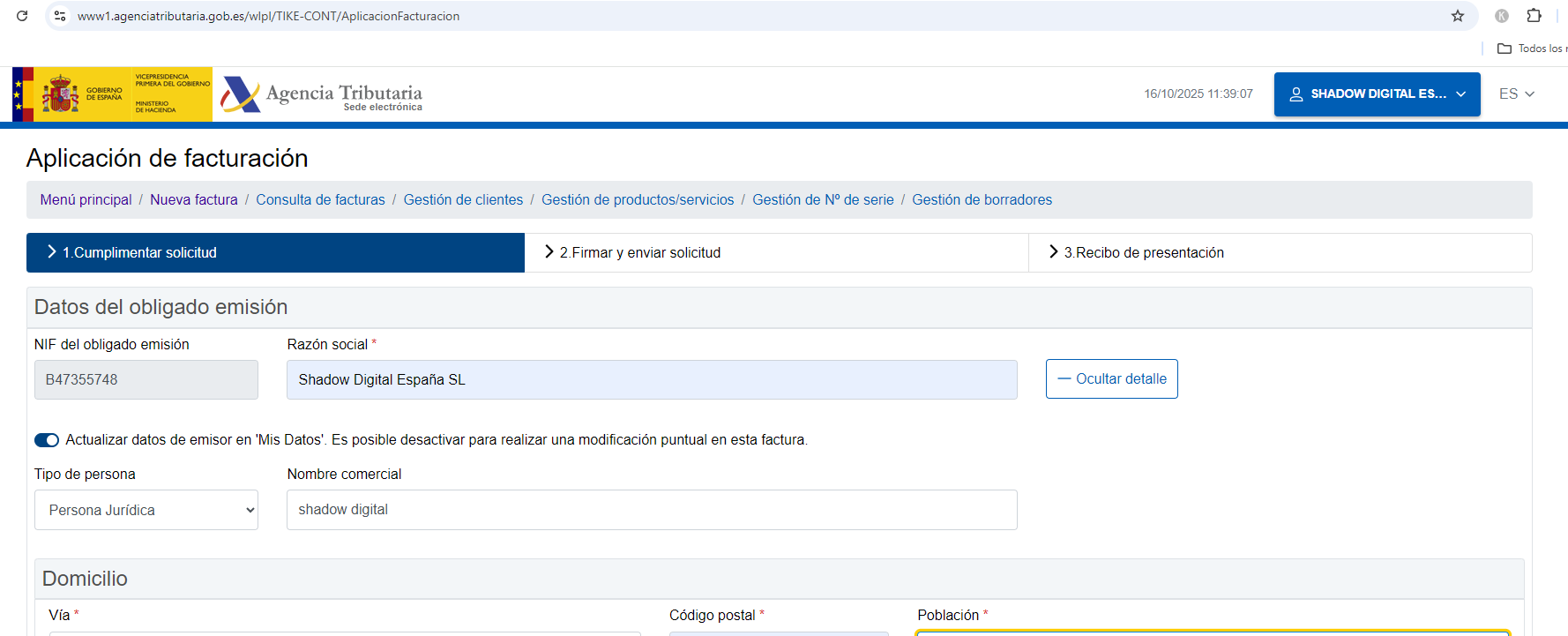Click the browser reload page icon
Image resolution: width=1568 pixels, height=636 pixels.
point(22,16)
